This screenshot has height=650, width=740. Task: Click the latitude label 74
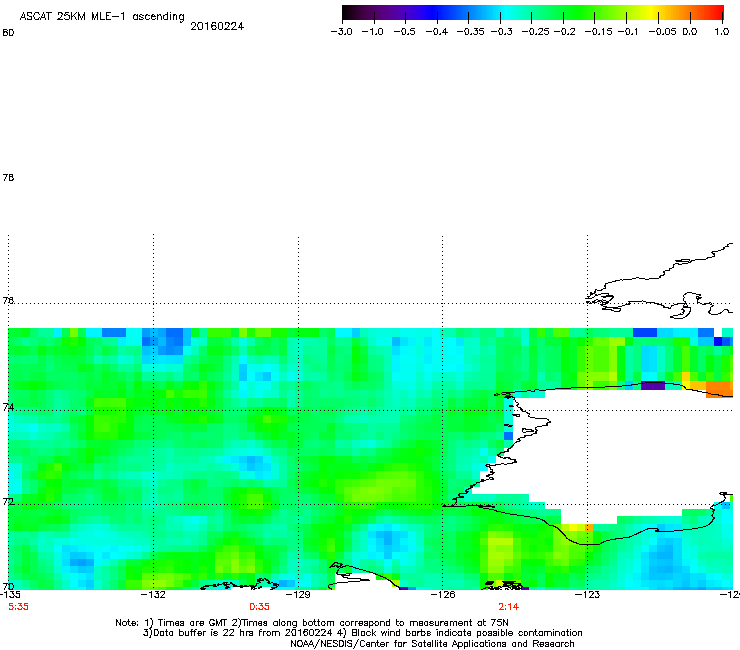[8, 407]
